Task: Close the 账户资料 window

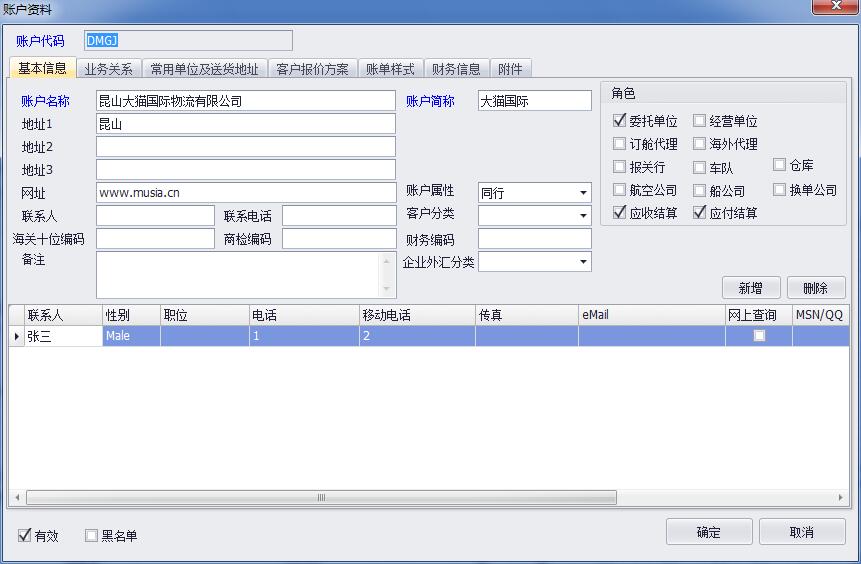Action: pyautogui.click(x=836, y=6)
